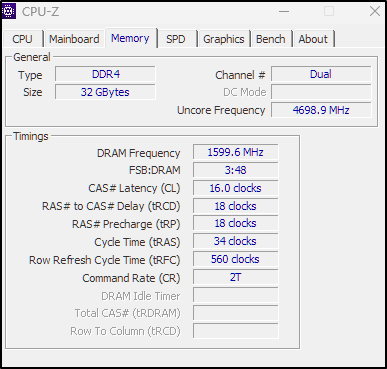Switch to the CPU tab
The width and height of the screenshot is (387, 369).
coord(22,39)
